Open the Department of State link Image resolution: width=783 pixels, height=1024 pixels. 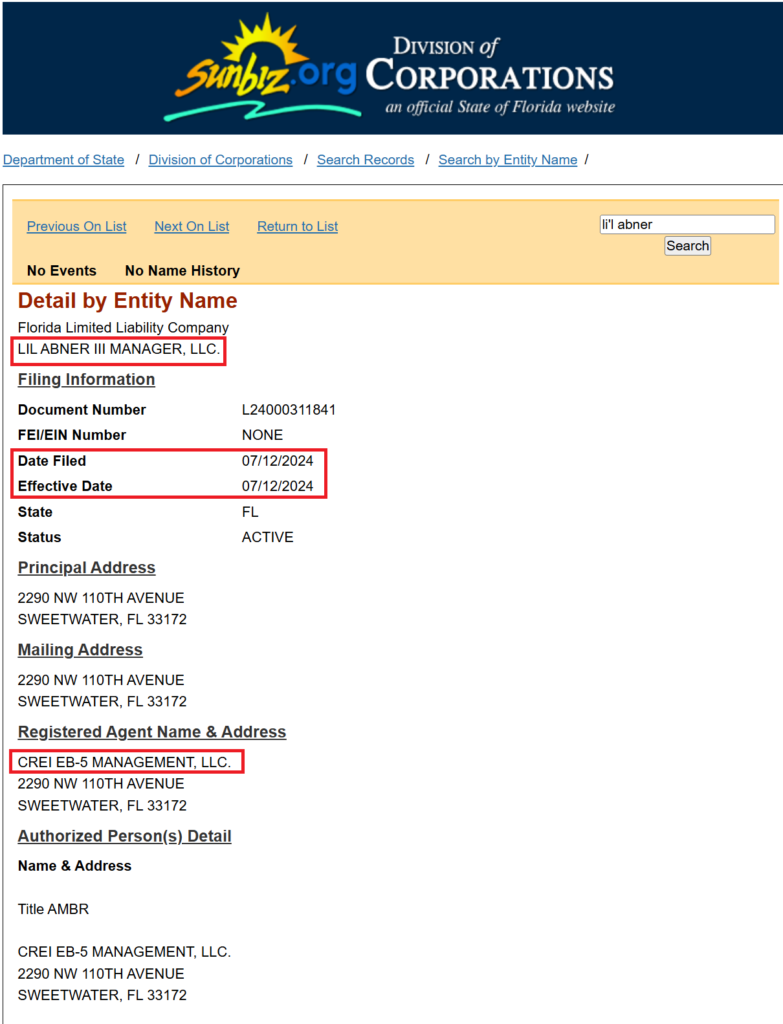63,160
